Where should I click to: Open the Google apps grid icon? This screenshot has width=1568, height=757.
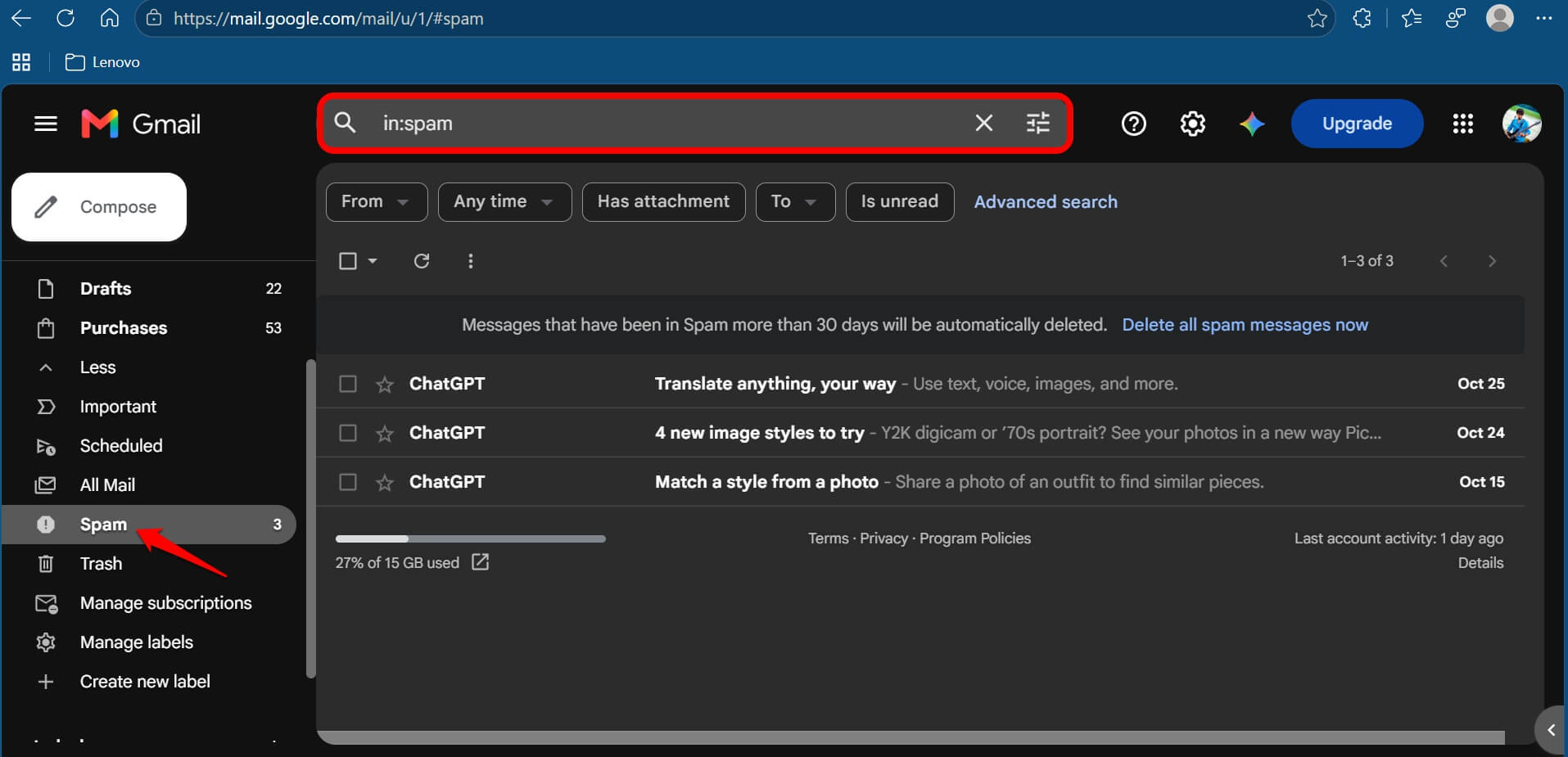coord(1463,124)
